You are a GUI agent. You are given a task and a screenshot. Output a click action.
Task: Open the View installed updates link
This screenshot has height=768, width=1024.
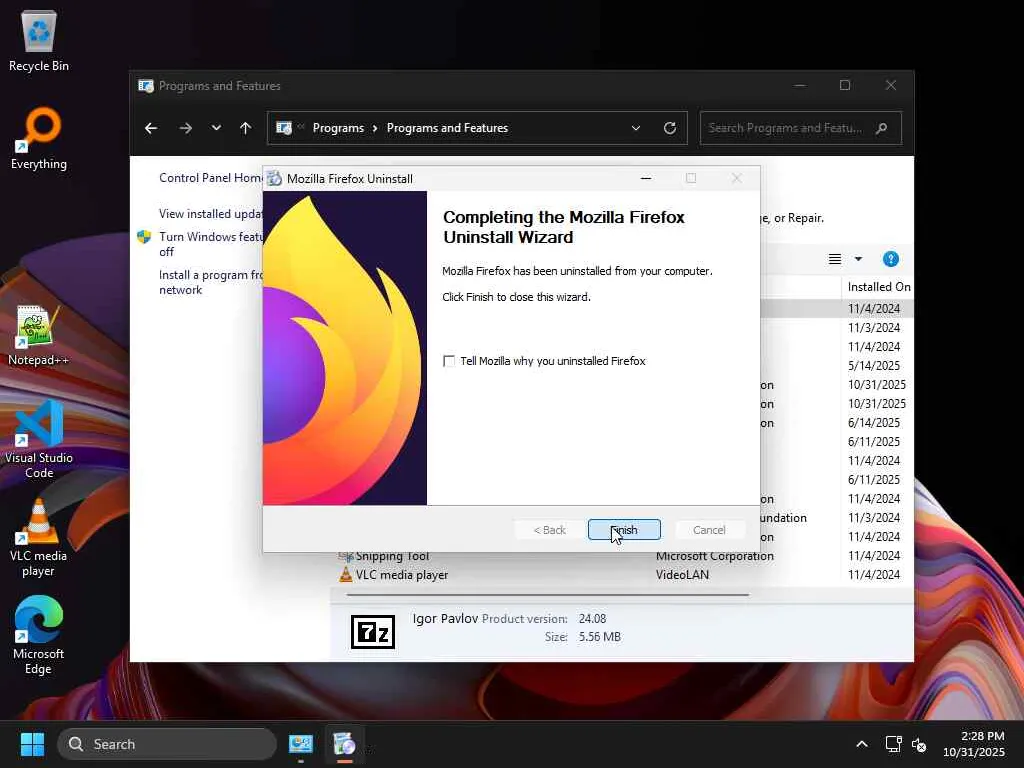[x=210, y=214]
